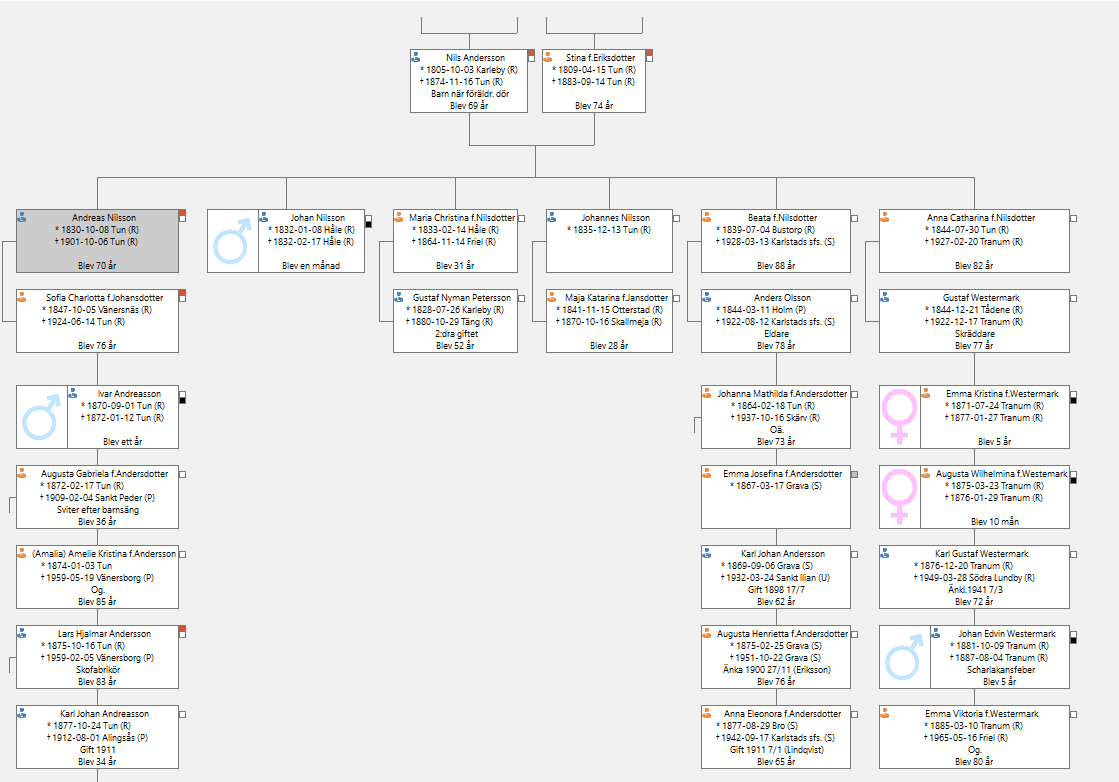The image size is (1119, 782).
Task: Toggle the marker checkbox on Maria Christina f.Nilsdotter's box
Action: pyautogui.click(x=522, y=218)
